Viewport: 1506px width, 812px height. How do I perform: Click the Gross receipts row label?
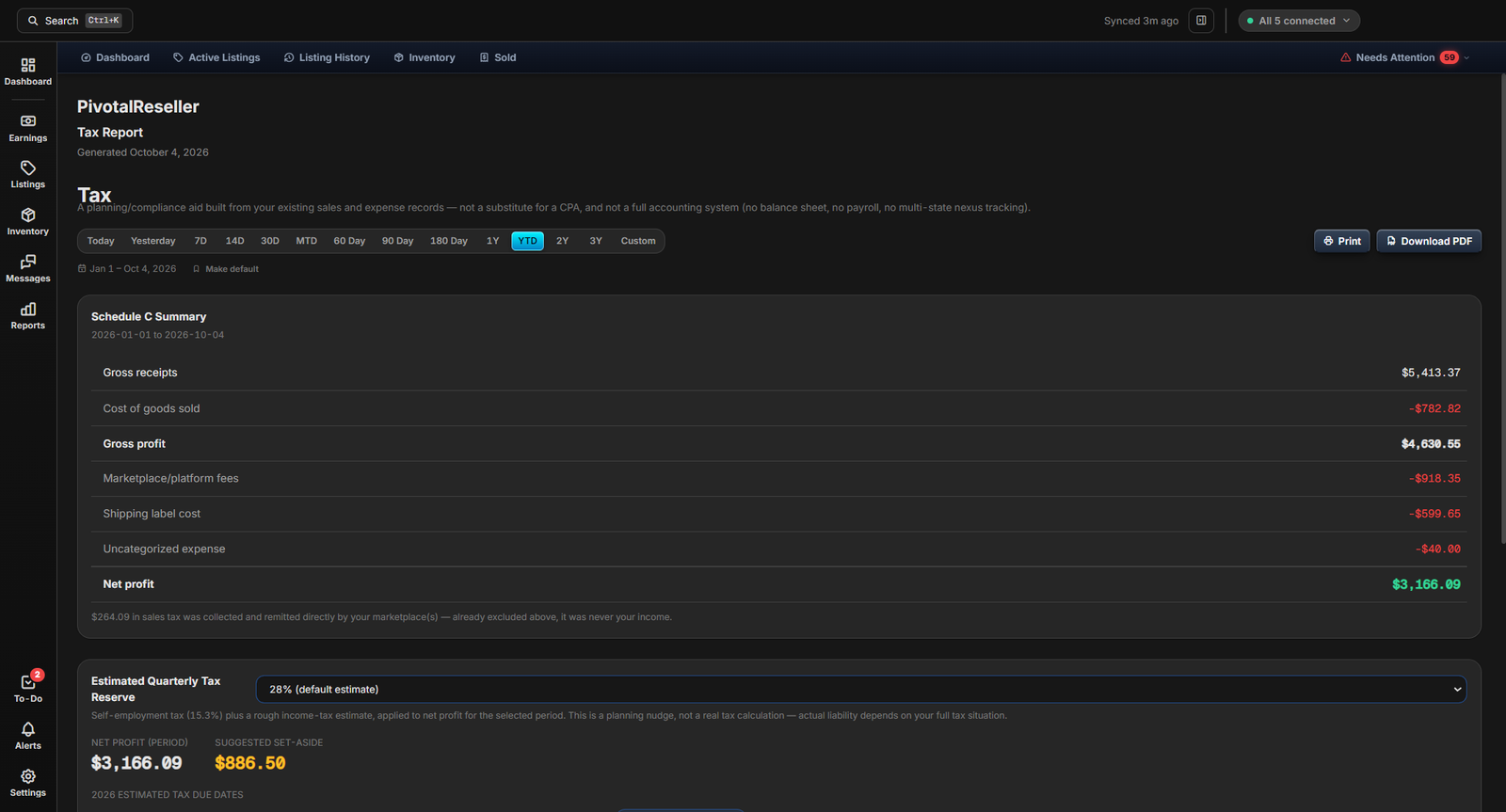point(140,373)
